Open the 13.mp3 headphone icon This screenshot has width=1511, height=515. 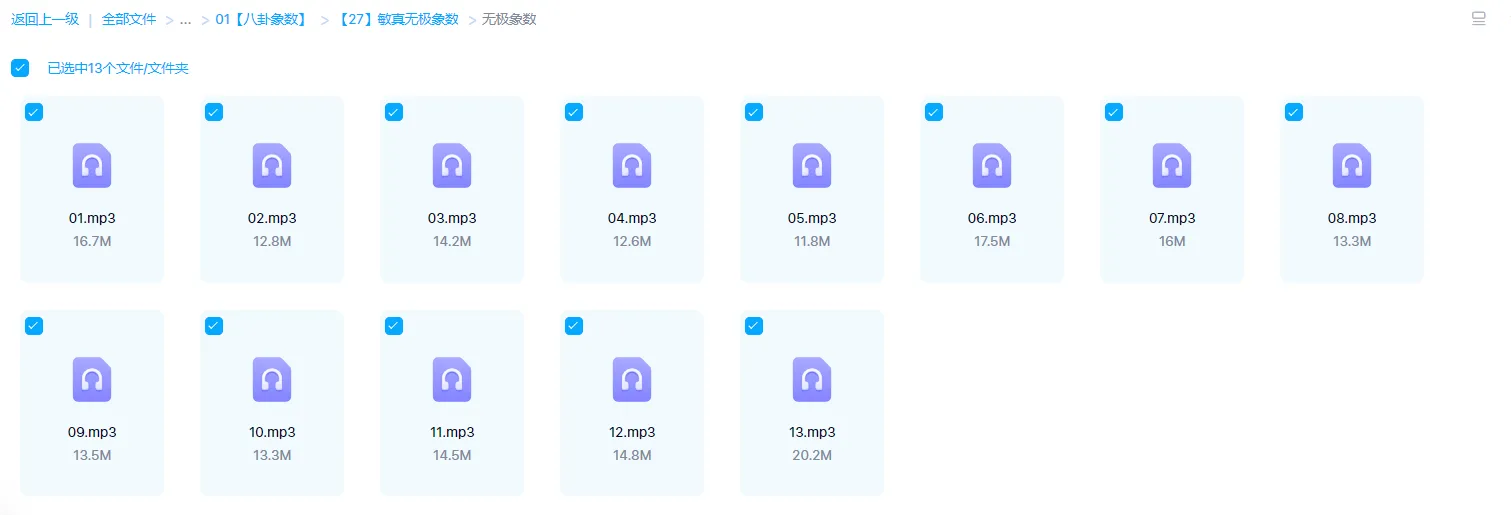812,380
